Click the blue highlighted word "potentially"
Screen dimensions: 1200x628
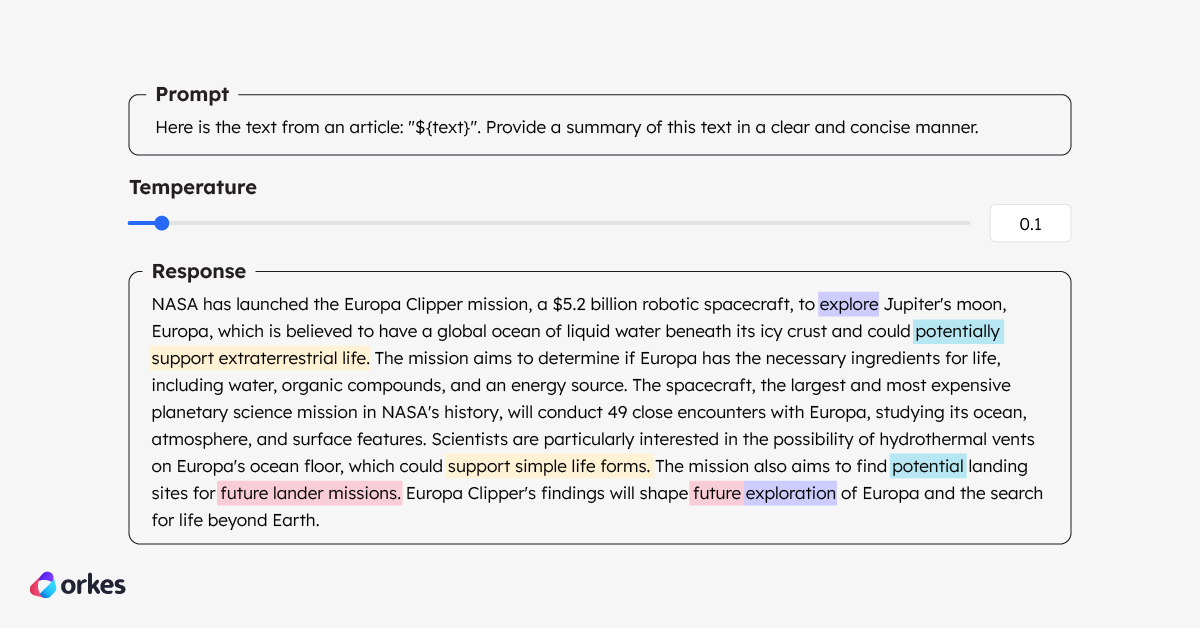pyautogui.click(x=957, y=331)
